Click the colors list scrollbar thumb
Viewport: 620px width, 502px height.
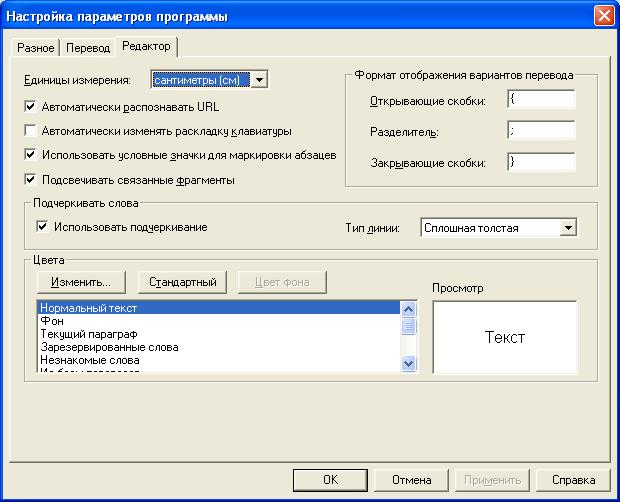(408, 326)
